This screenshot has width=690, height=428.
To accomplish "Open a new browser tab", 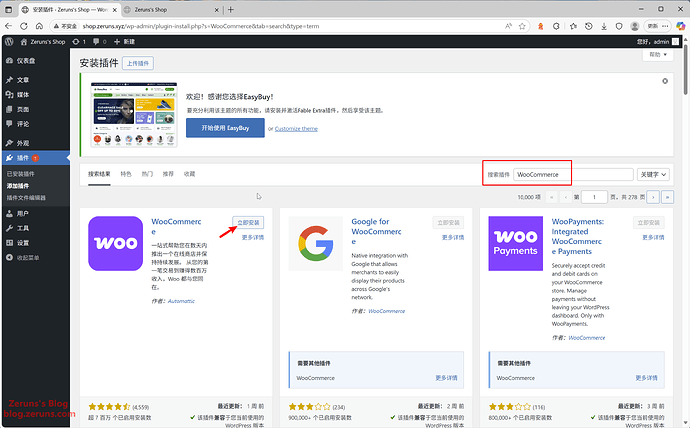I will pos(231,9).
